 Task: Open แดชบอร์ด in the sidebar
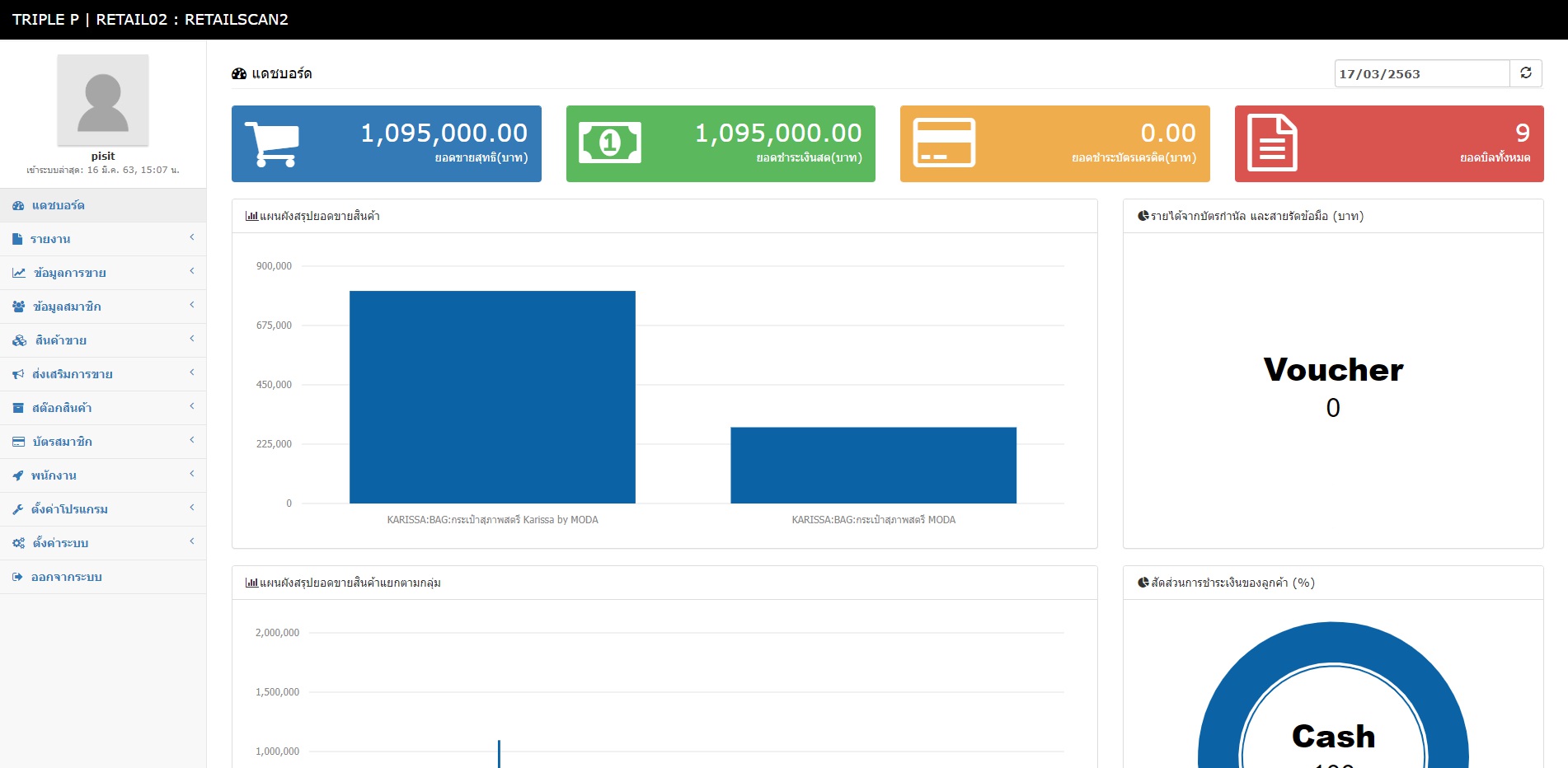103,205
